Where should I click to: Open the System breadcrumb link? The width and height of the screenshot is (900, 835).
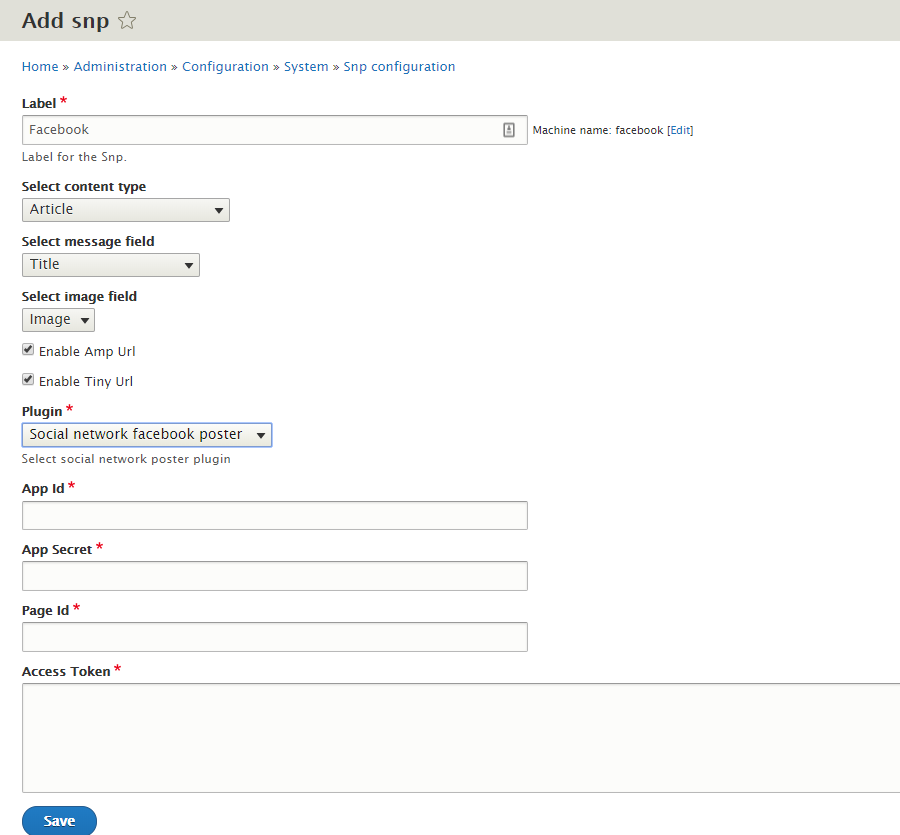tap(306, 67)
